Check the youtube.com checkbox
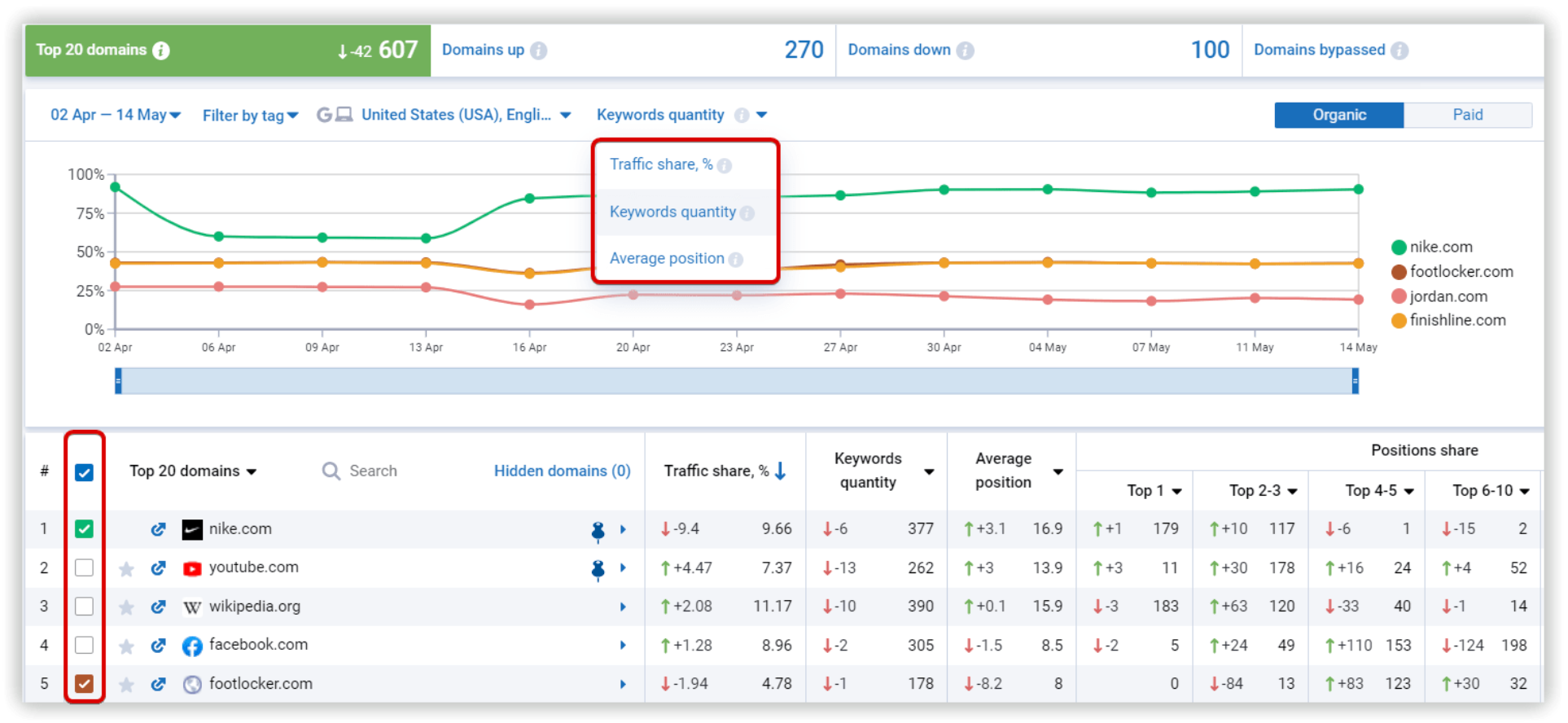1568x723 pixels. 84,567
